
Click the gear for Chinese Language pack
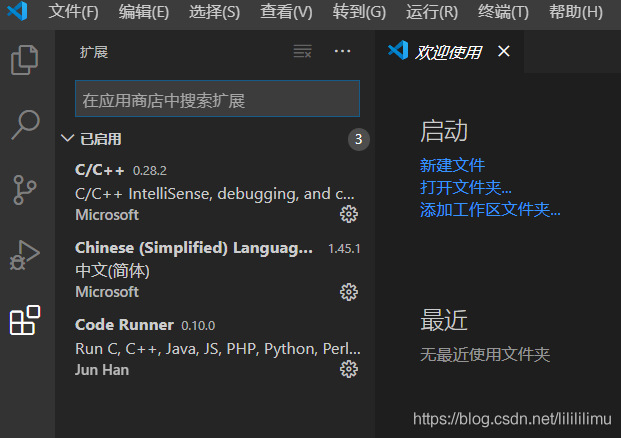(x=348, y=292)
